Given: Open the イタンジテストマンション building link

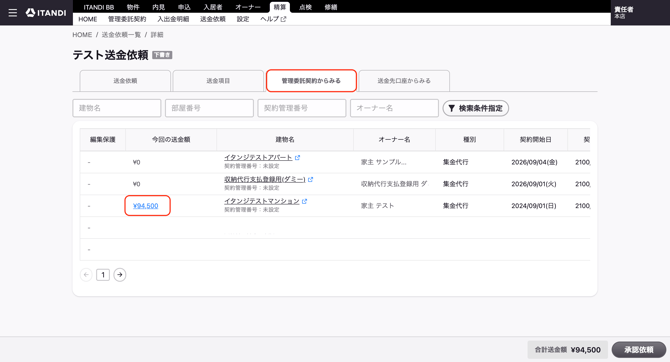Looking at the screenshot, I should tap(262, 201).
